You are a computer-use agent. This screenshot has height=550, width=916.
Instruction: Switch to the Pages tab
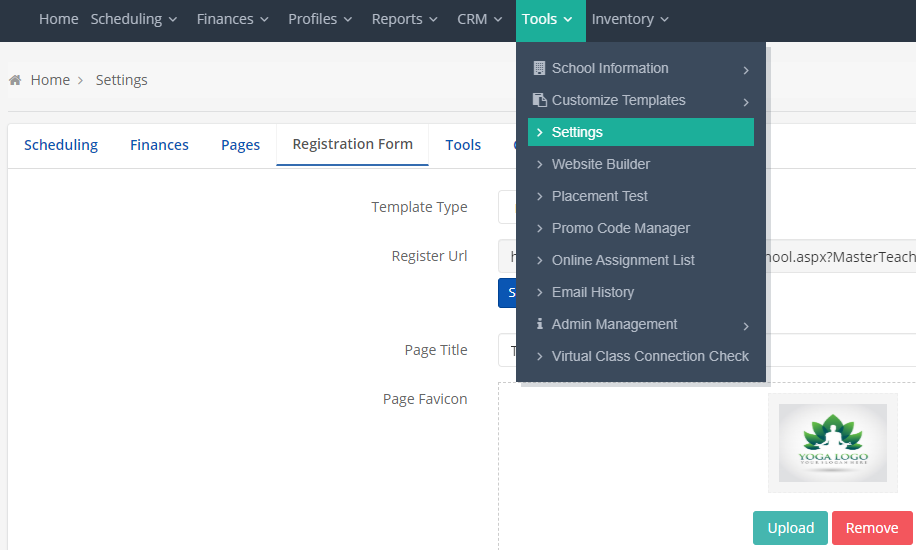tap(240, 145)
